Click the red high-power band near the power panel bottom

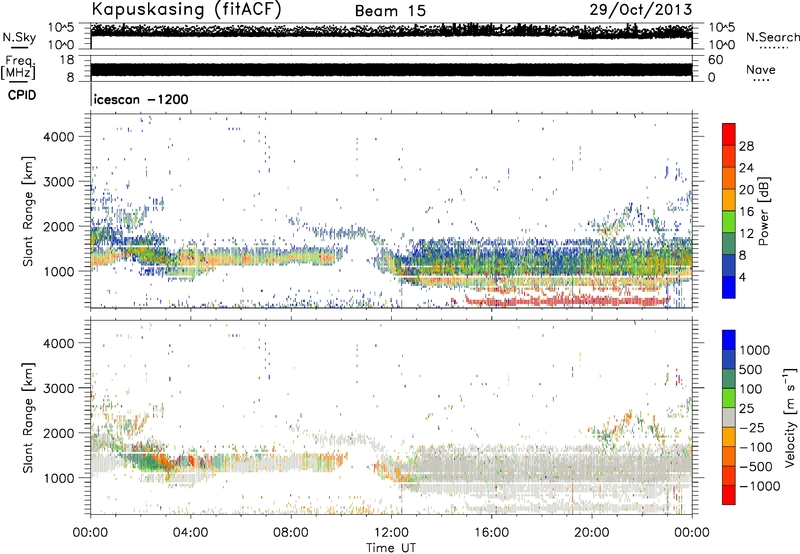pyautogui.click(x=566, y=301)
